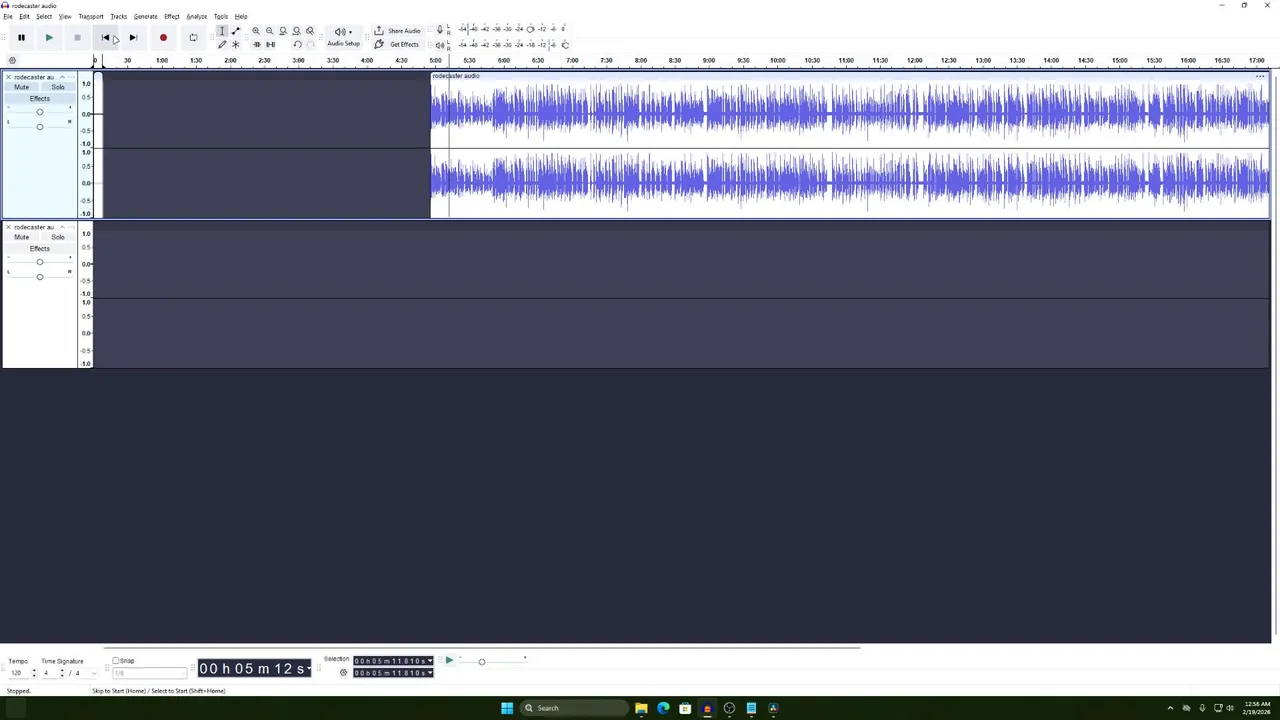This screenshot has height=720, width=1280.
Task: Skip to the start of the project
Action: (x=105, y=38)
